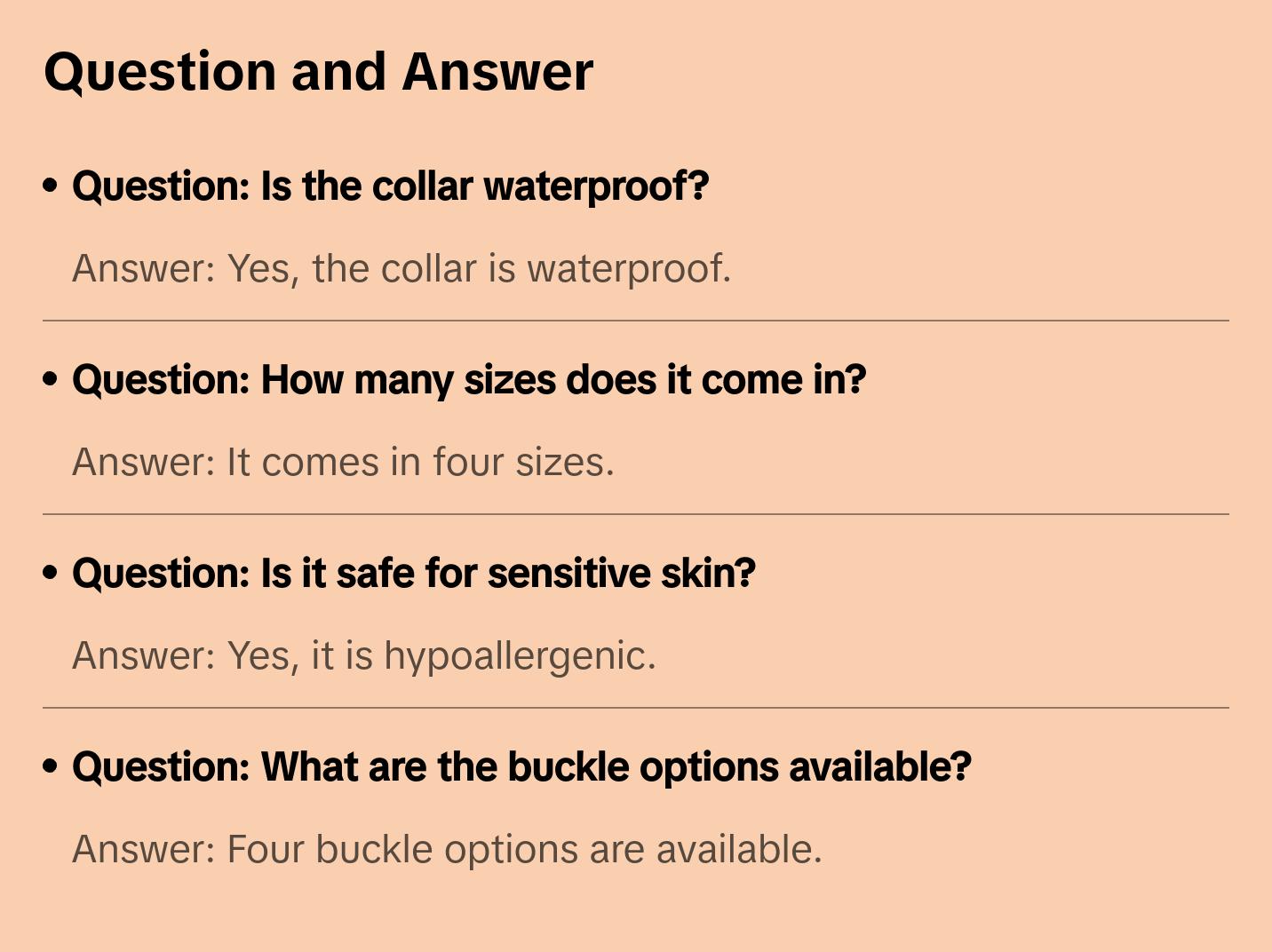1272x952 pixels.
Task: Select the "How many sizes" question
Action: pos(469,380)
